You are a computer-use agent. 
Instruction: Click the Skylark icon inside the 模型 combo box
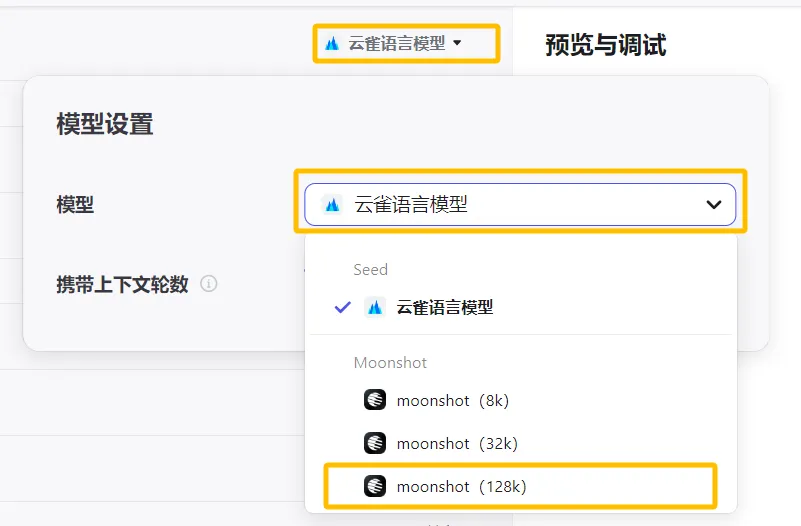pos(333,204)
